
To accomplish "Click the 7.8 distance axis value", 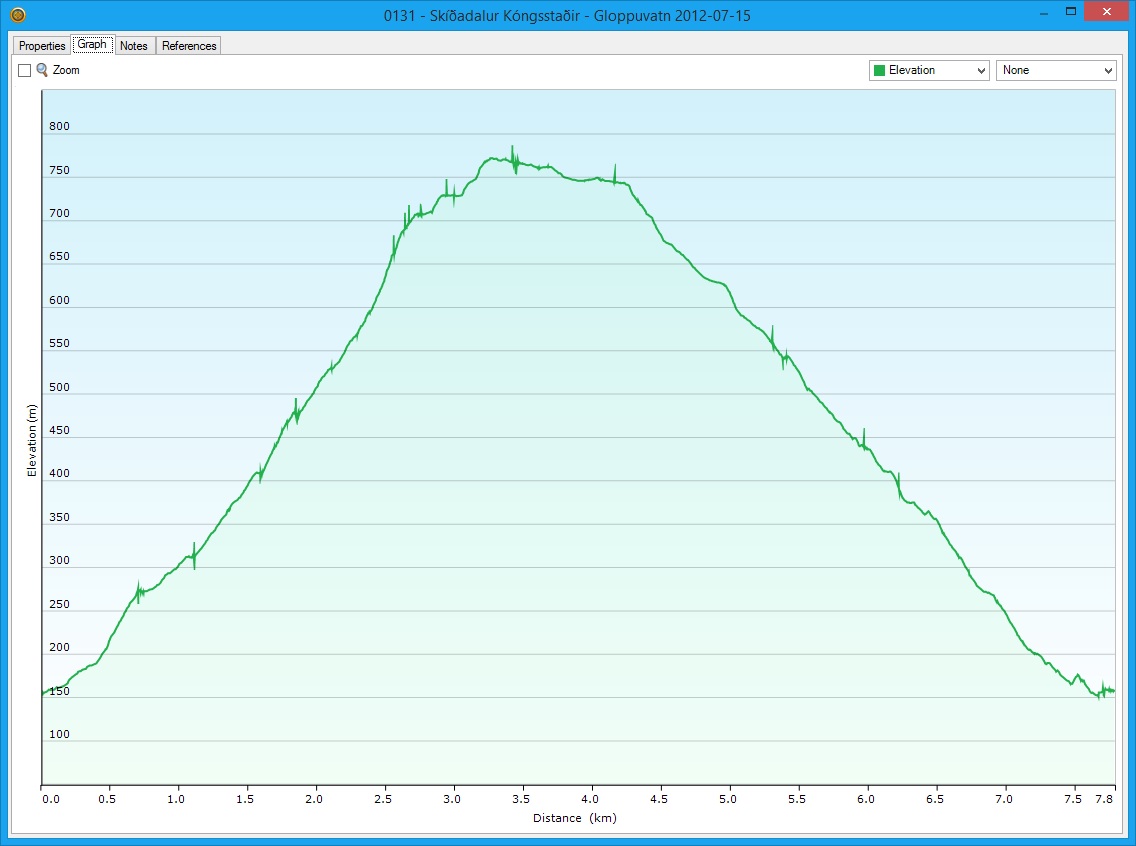I will [x=1104, y=799].
